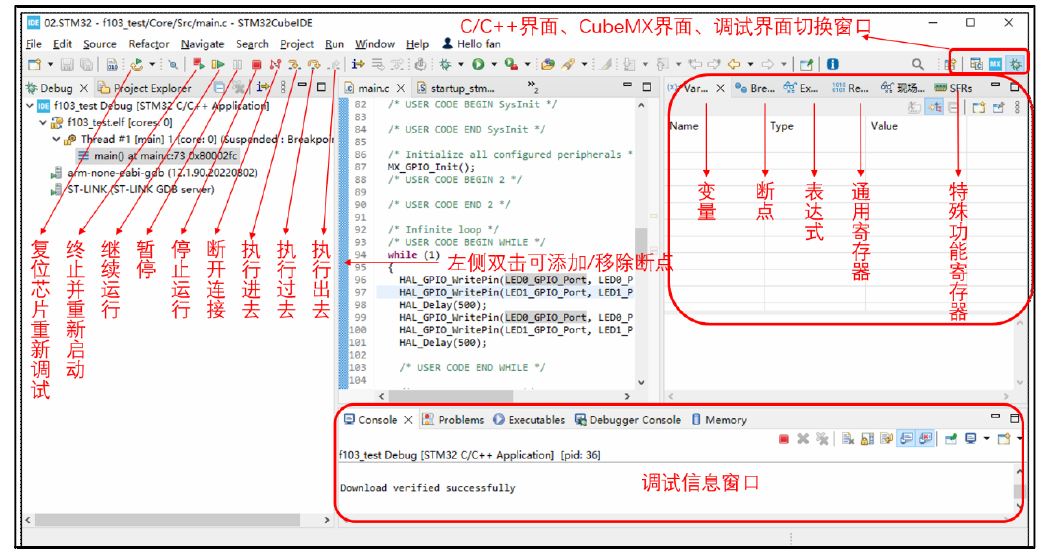Image resolution: width=1056 pixels, height=555 pixels.
Task: Switch to the Debug perspective bug icon
Action: click(x=1016, y=64)
